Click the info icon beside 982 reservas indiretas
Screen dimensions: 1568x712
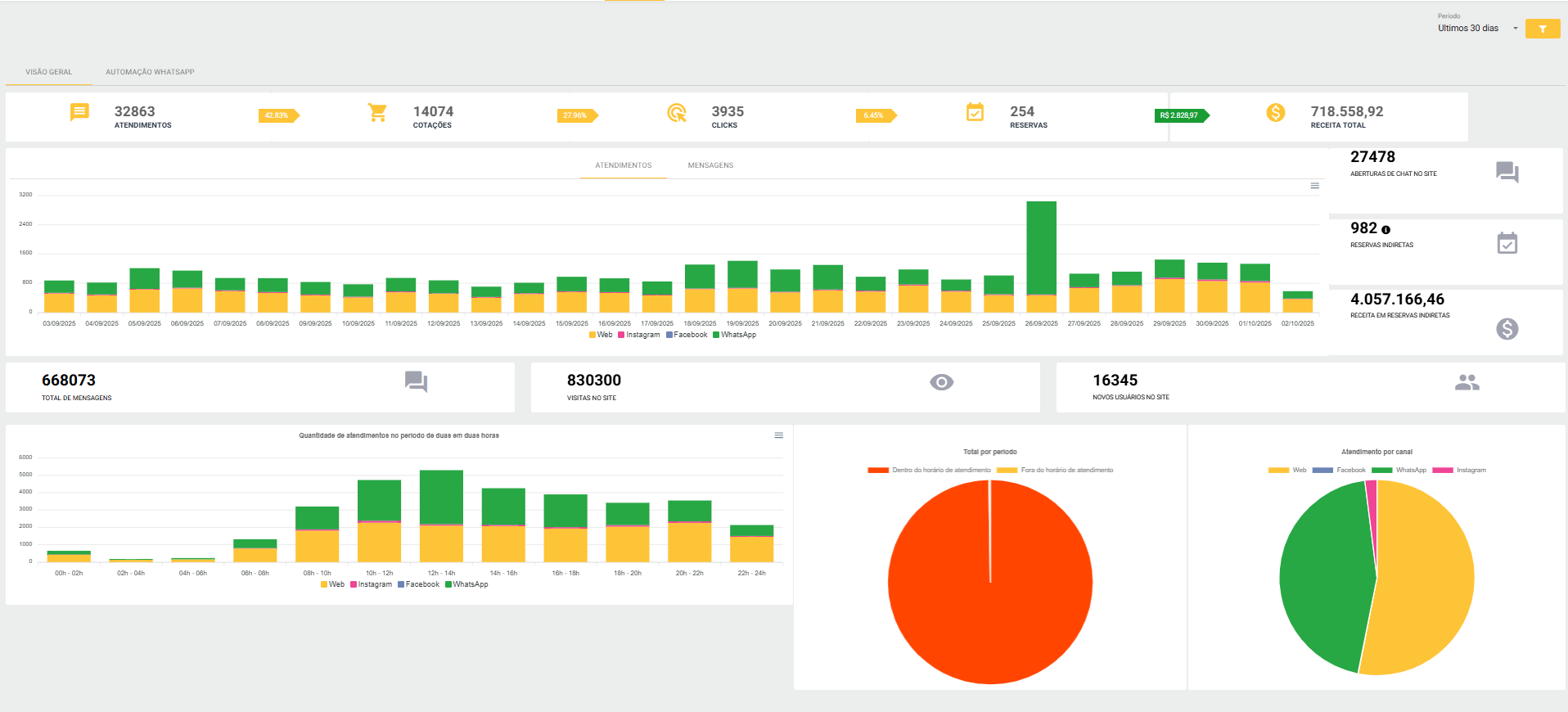pyautogui.click(x=1386, y=230)
